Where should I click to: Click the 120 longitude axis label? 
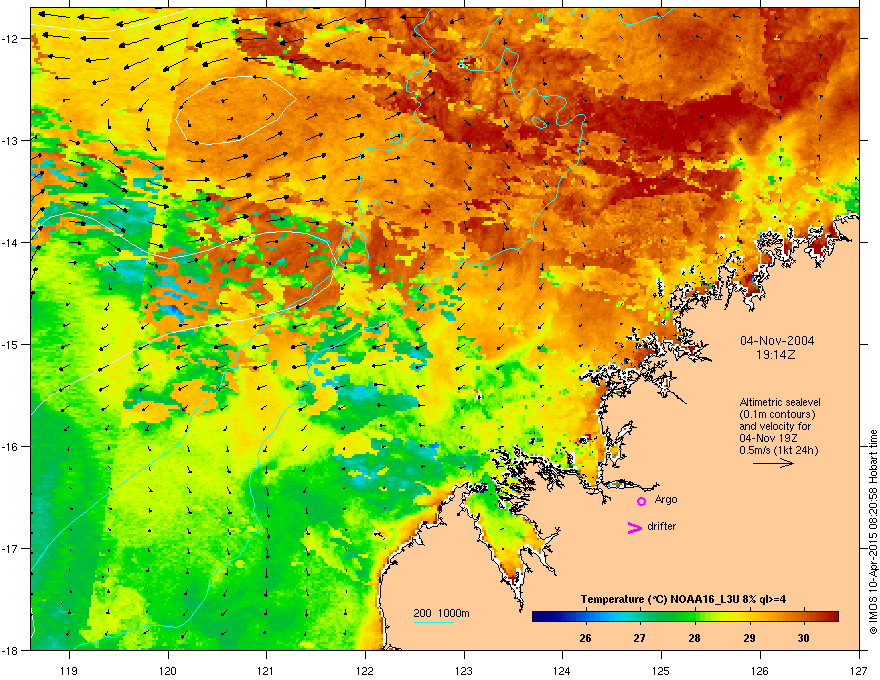[168, 671]
